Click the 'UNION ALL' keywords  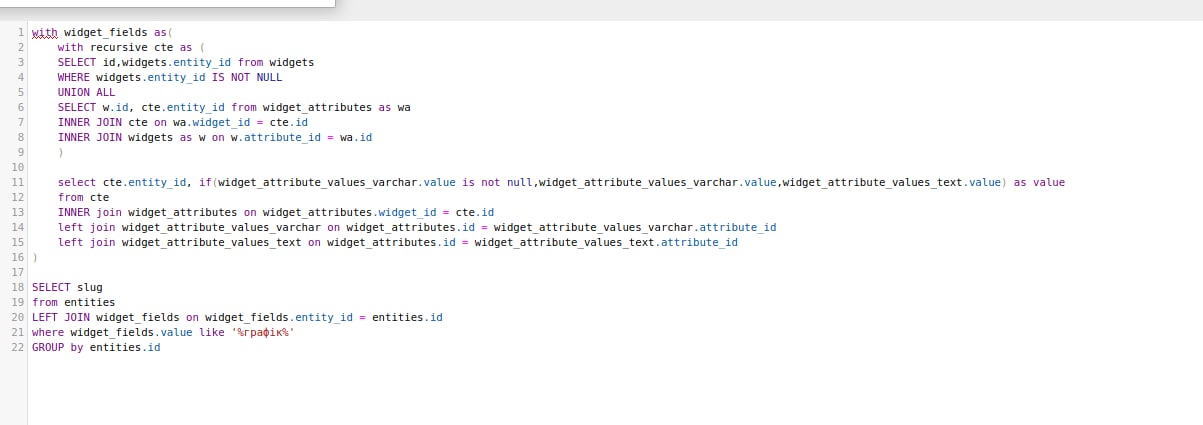point(86,92)
